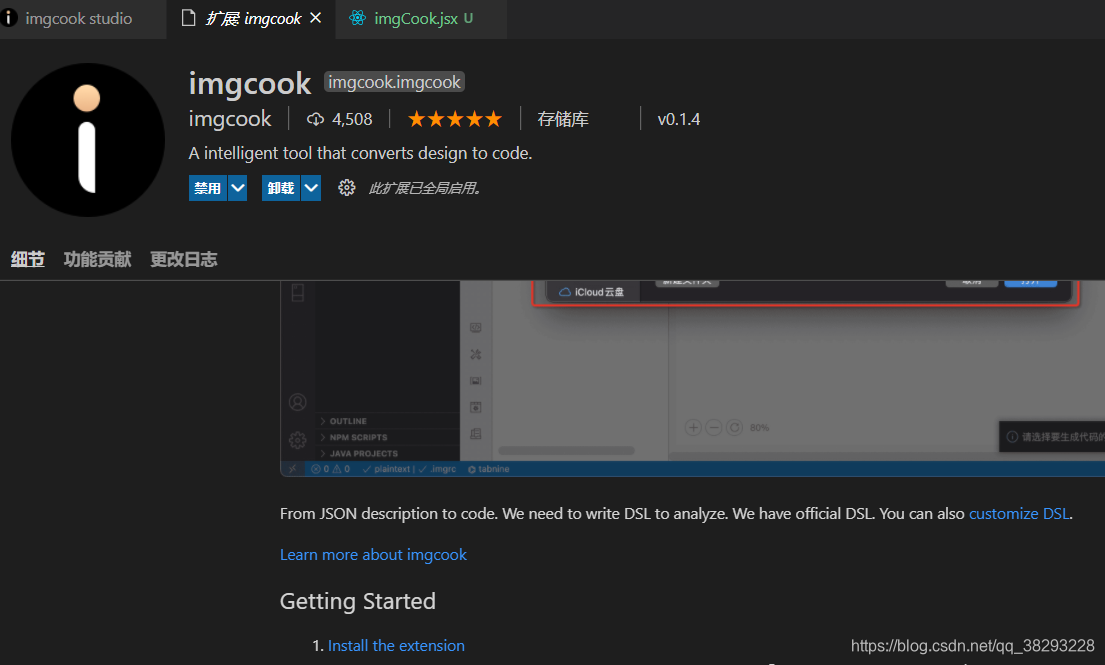The height and width of the screenshot is (665, 1105).
Task: Click the Install the extension link
Action: [396, 645]
